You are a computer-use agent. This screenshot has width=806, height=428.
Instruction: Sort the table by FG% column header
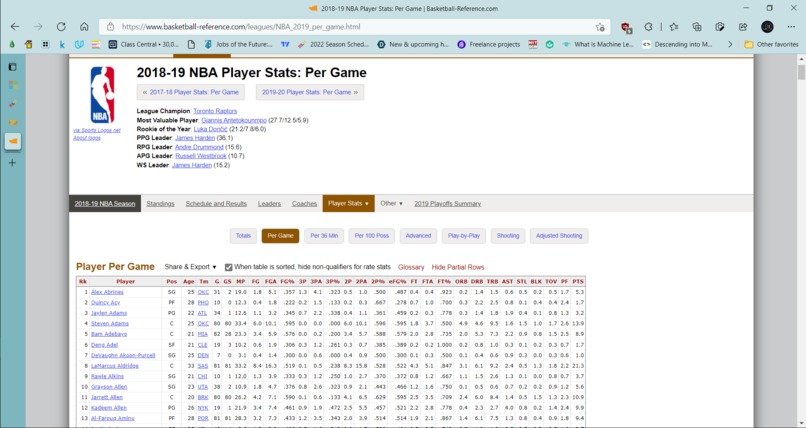point(287,282)
